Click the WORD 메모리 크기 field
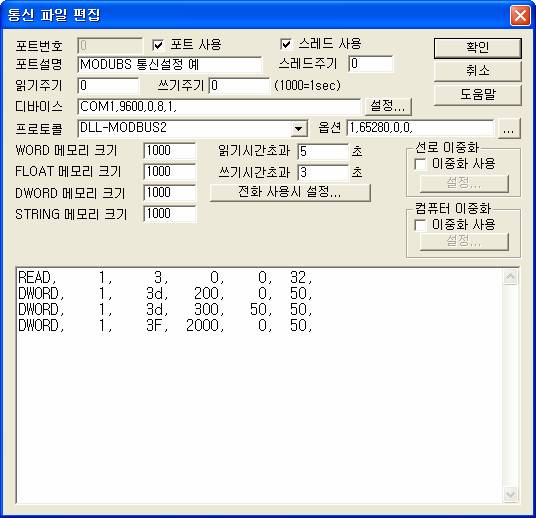 pos(170,151)
